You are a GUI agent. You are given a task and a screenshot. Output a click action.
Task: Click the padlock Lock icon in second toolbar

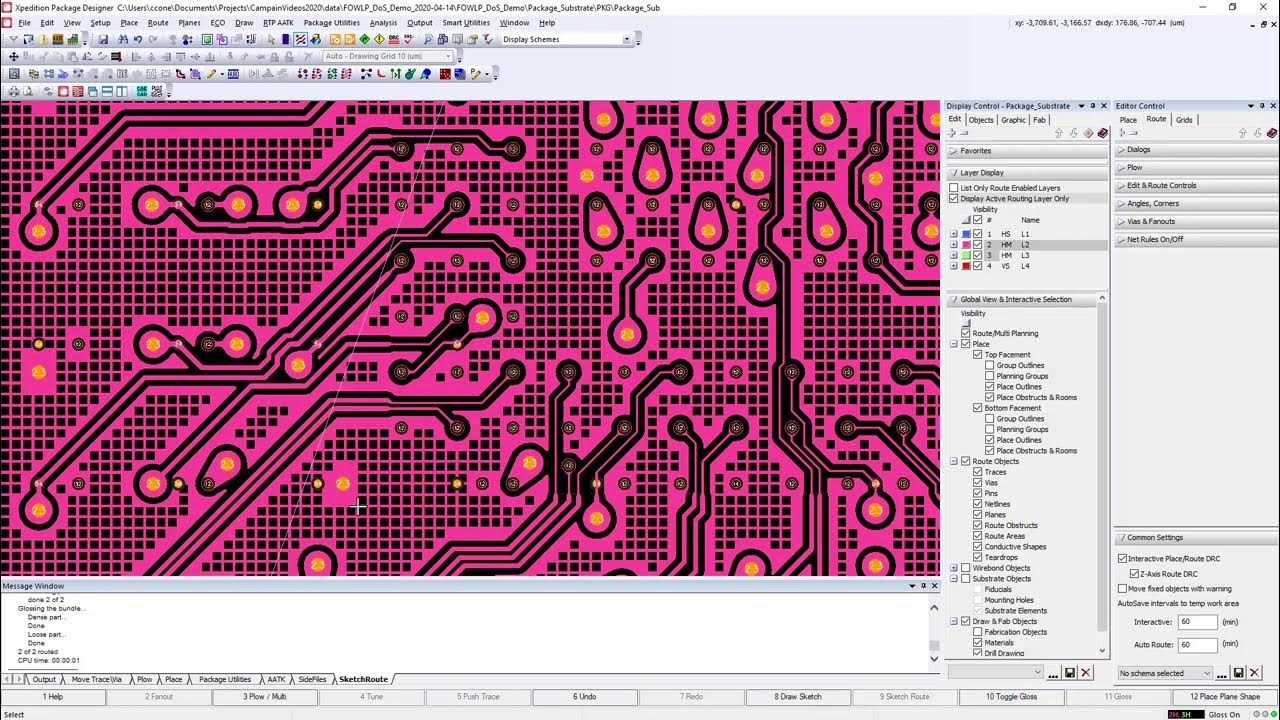click(x=275, y=57)
